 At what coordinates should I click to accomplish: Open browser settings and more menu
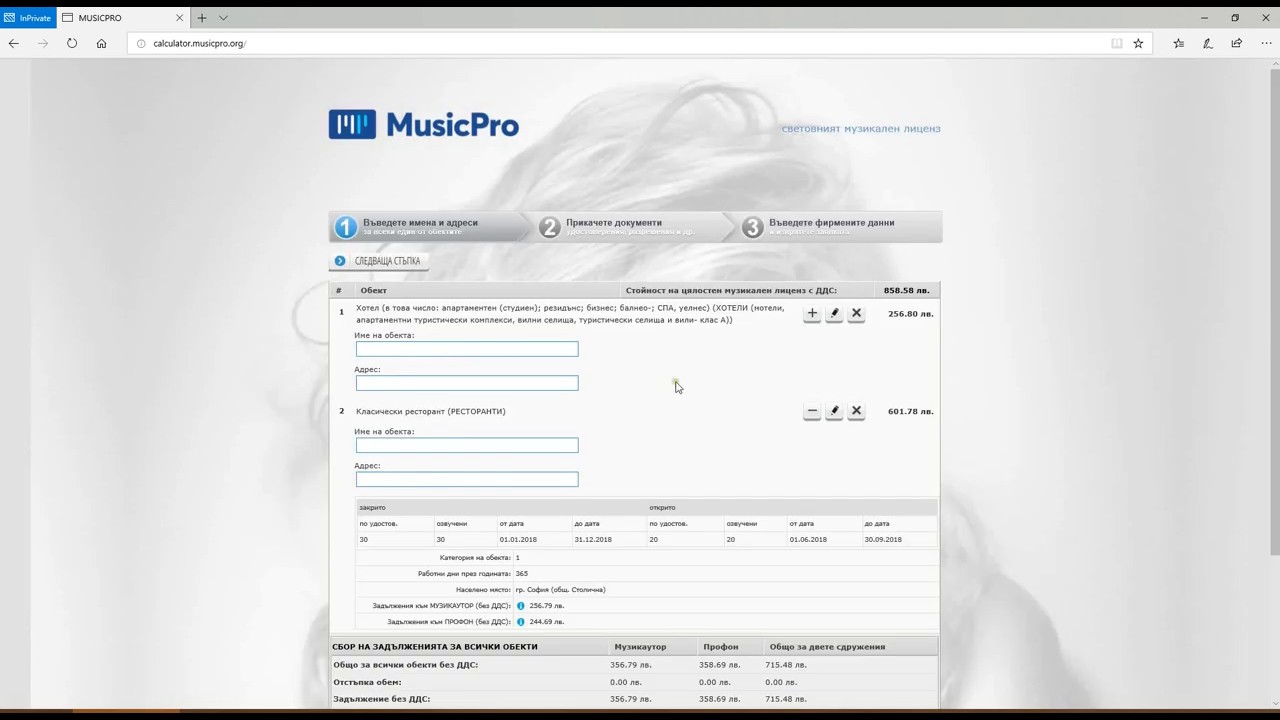click(1264, 43)
